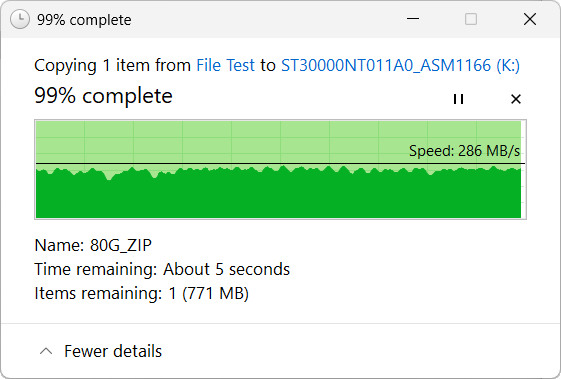Click the clock icon in the title bar

tap(20, 19)
